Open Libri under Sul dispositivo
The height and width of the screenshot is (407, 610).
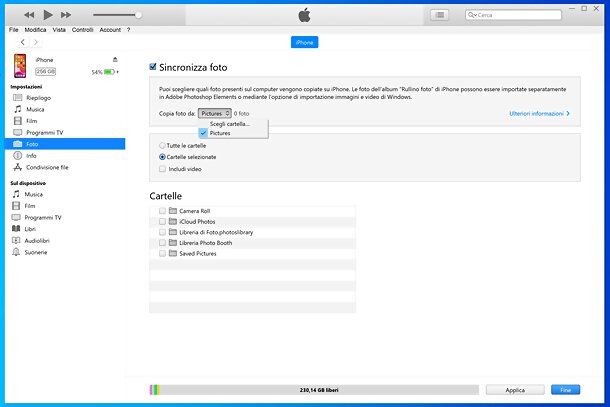tap(30, 229)
